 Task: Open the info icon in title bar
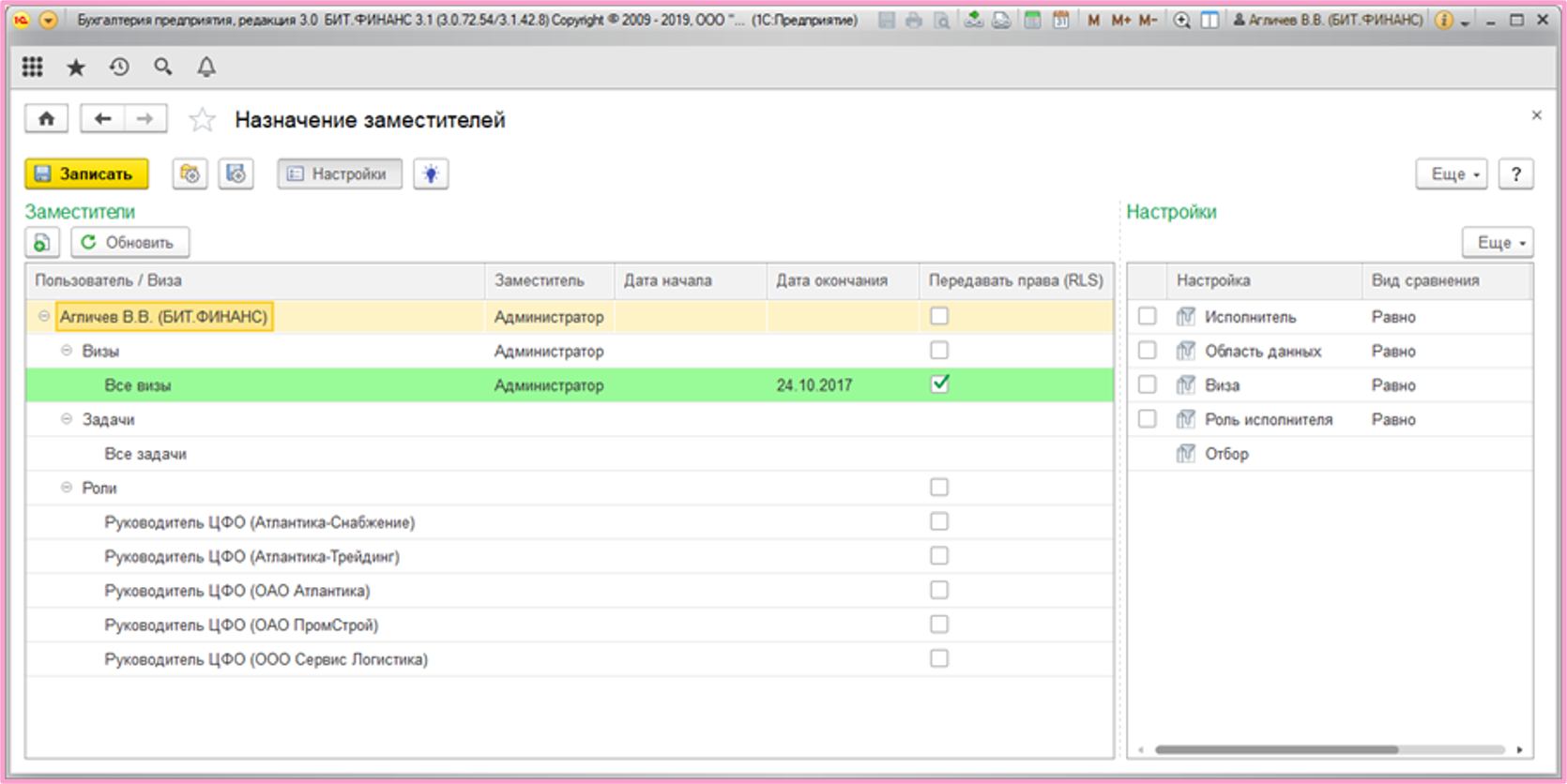coord(1444,20)
